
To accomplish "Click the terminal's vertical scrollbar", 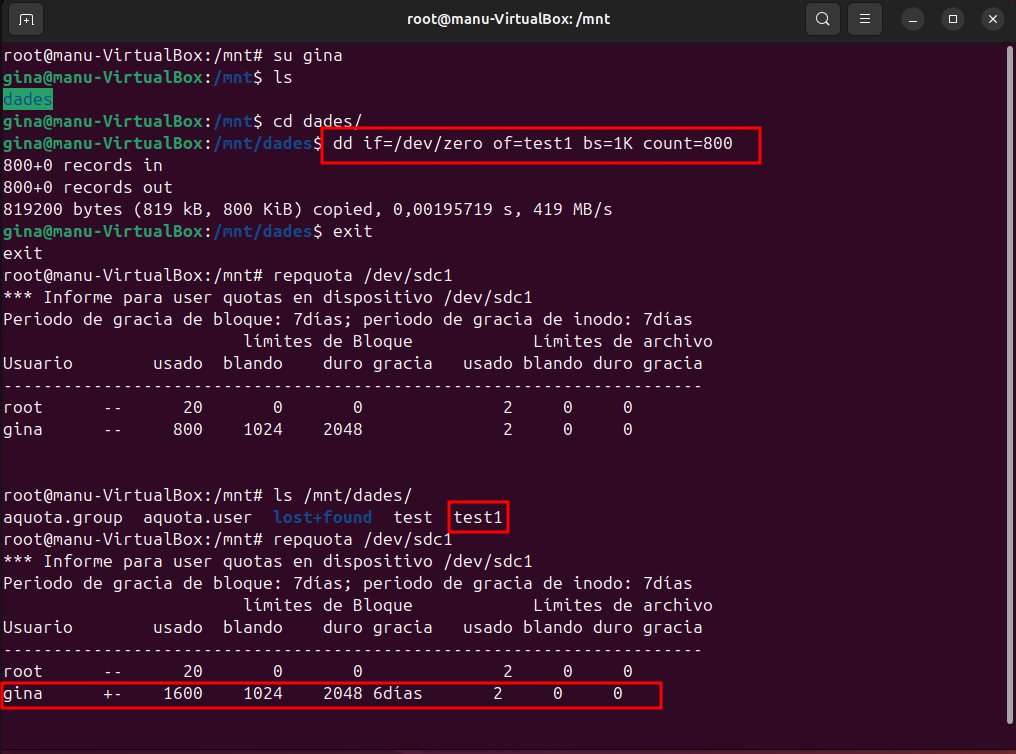I will point(1011,400).
